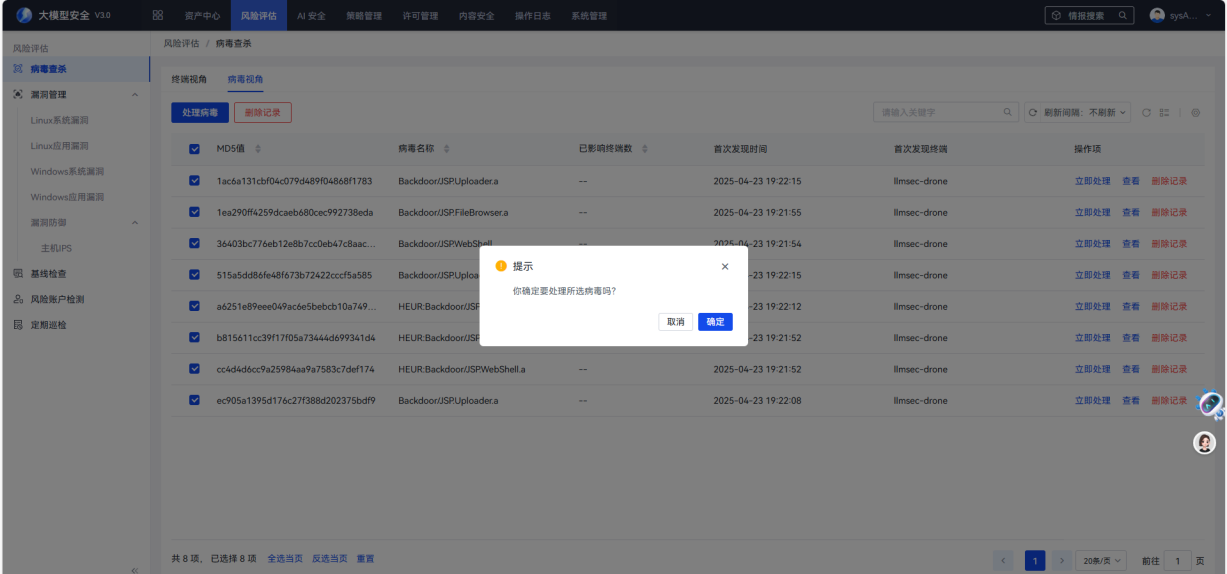
Task: Open the floating AI assistant robot icon
Action: [1211, 404]
